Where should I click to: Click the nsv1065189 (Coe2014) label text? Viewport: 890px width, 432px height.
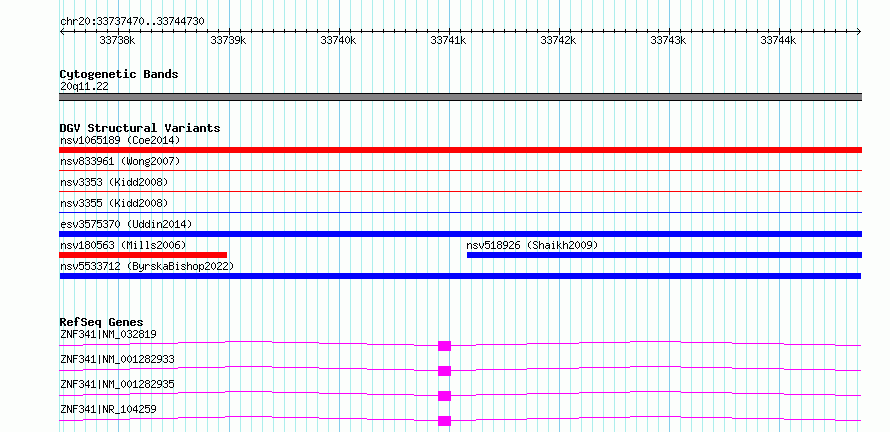point(120,140)
